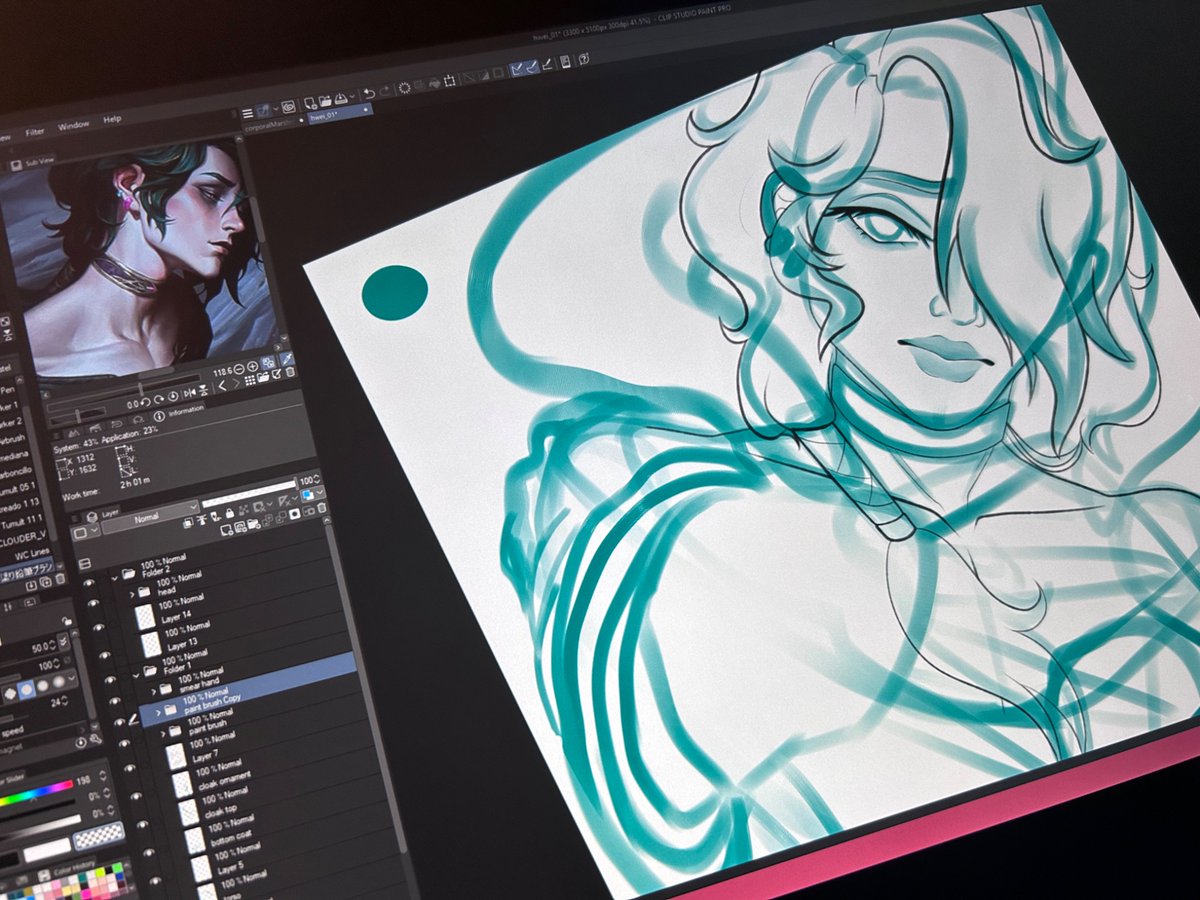This screenshot has width=1200, height=900.
Task: Hide the head folder eye icon
Action: pos(94,603)
